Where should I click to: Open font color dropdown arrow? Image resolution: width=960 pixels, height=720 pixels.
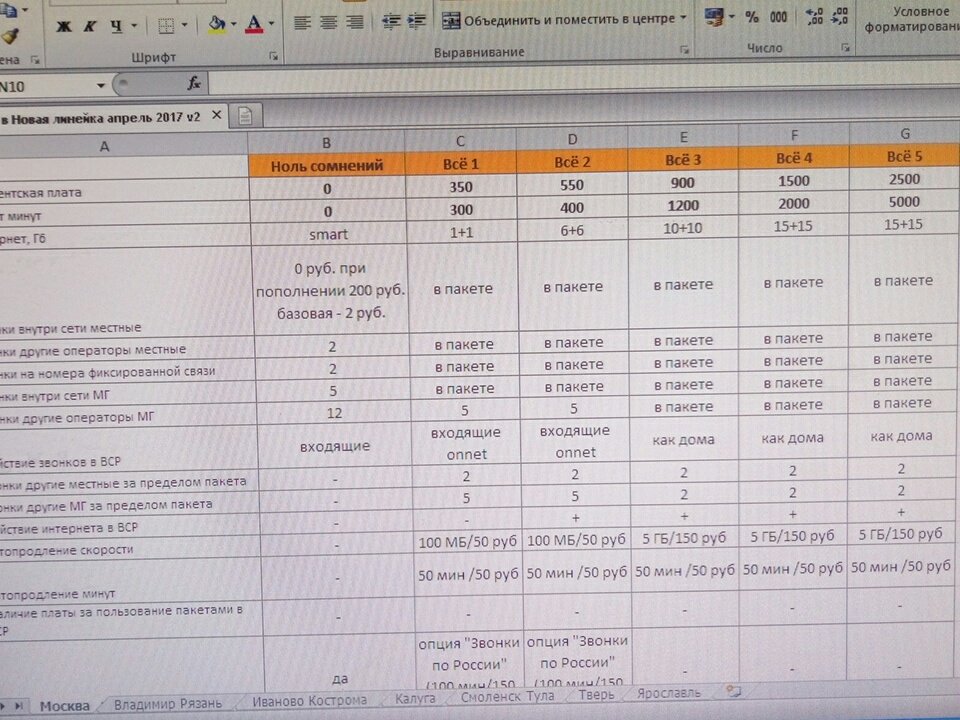pyautogui.click(x=271, y=24)
